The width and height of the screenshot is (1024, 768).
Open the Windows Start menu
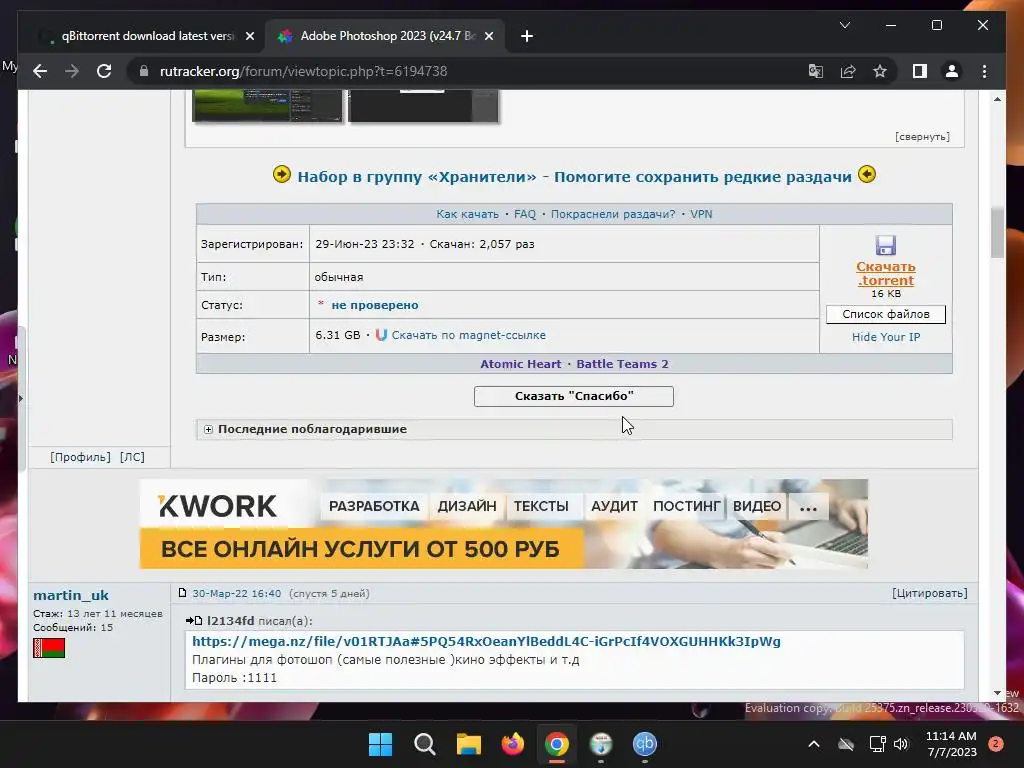pyautogui.click(x=380, y=744)
